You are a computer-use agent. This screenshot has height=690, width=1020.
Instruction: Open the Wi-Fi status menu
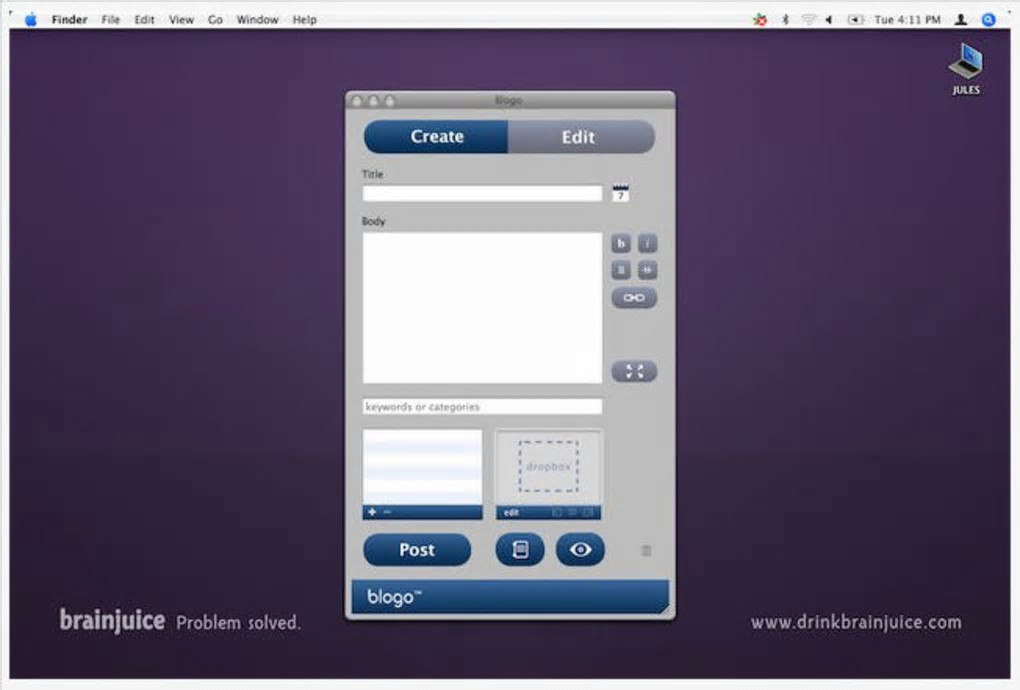809,20
